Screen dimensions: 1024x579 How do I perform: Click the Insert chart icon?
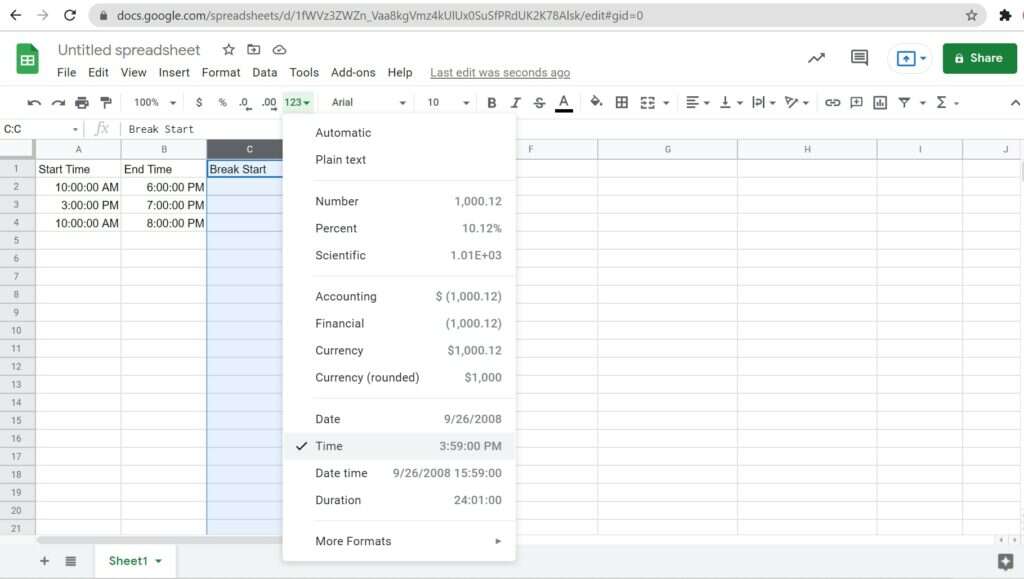(x=880, y=102)
